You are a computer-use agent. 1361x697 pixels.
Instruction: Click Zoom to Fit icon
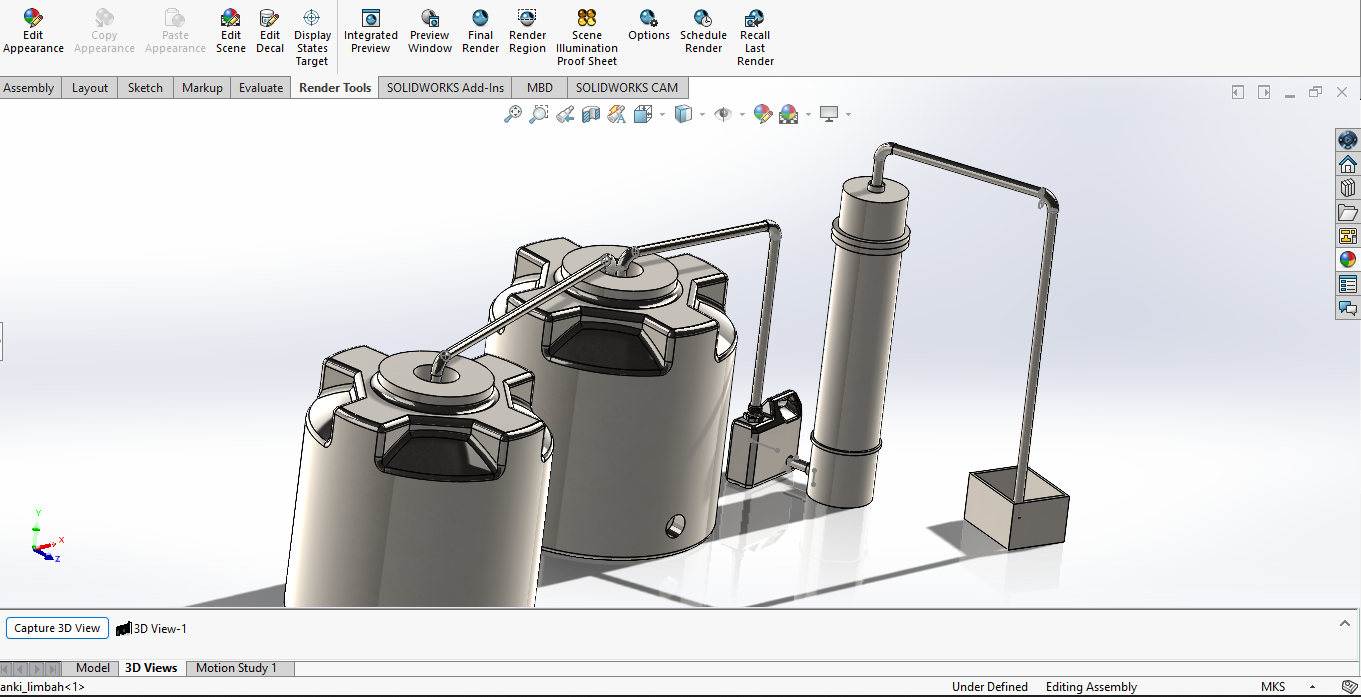(512, 114)
